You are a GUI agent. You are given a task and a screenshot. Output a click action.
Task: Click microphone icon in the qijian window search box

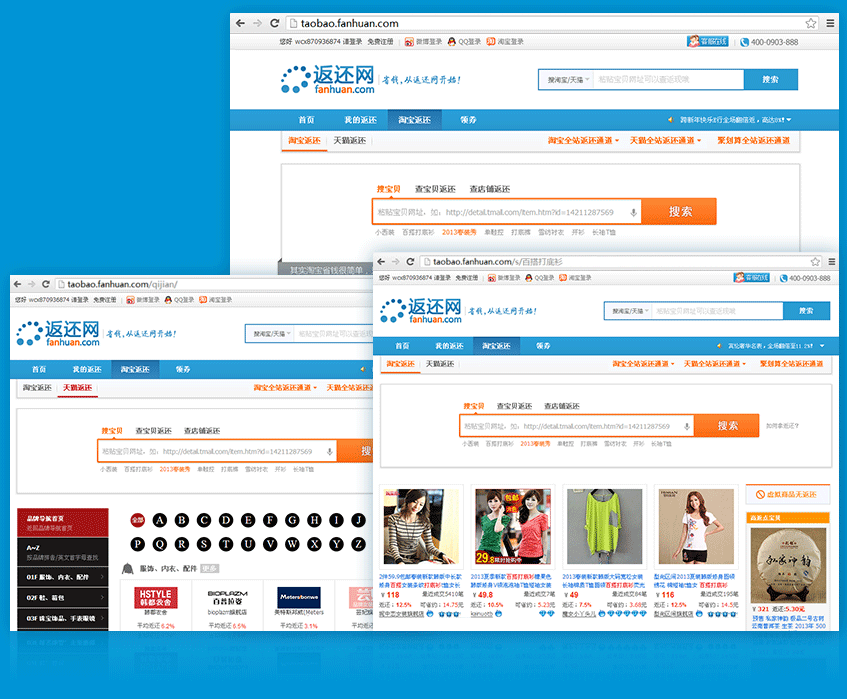click(330, 452)
